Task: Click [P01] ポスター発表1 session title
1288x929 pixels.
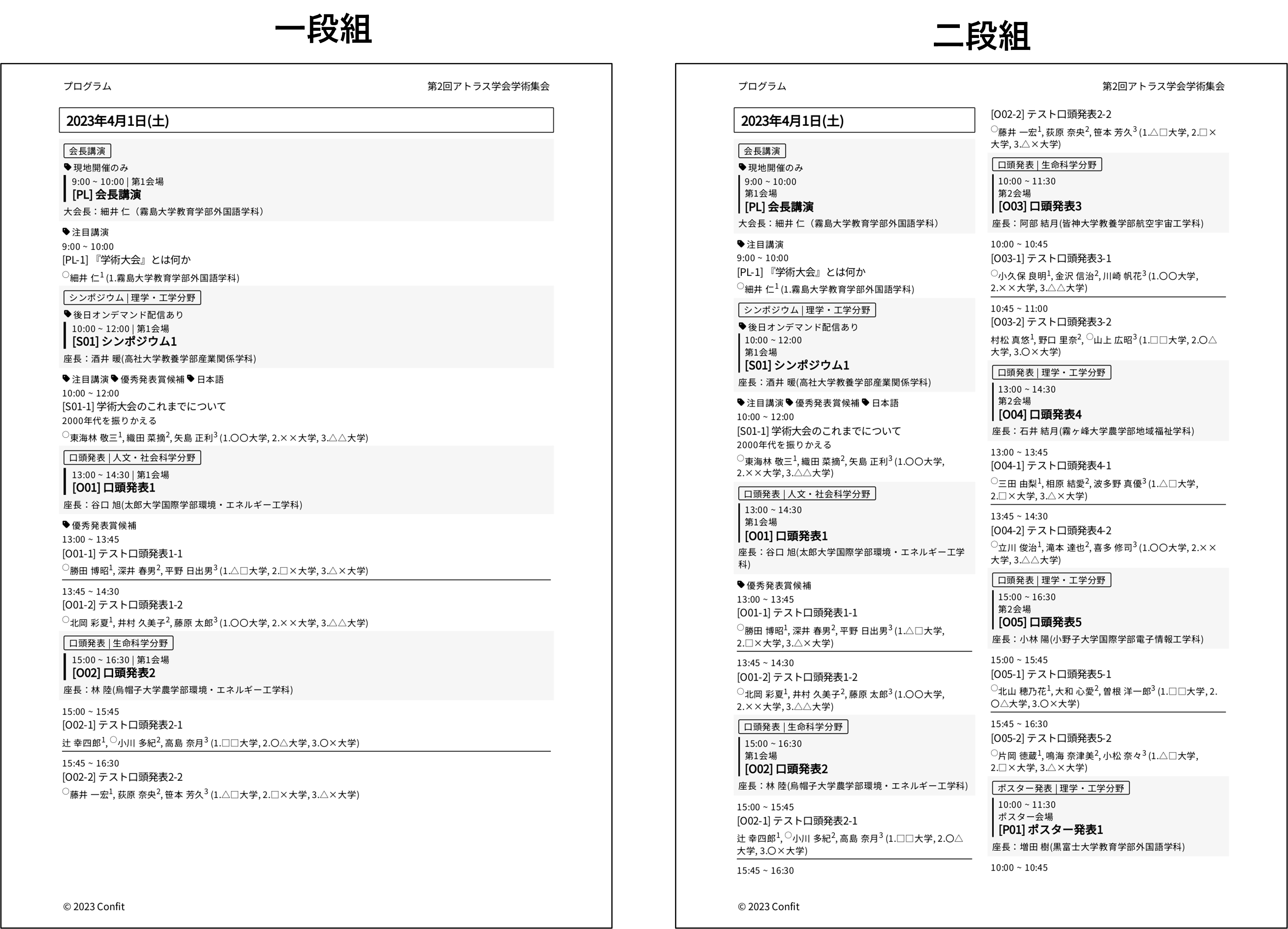Action: [1050, 830]
